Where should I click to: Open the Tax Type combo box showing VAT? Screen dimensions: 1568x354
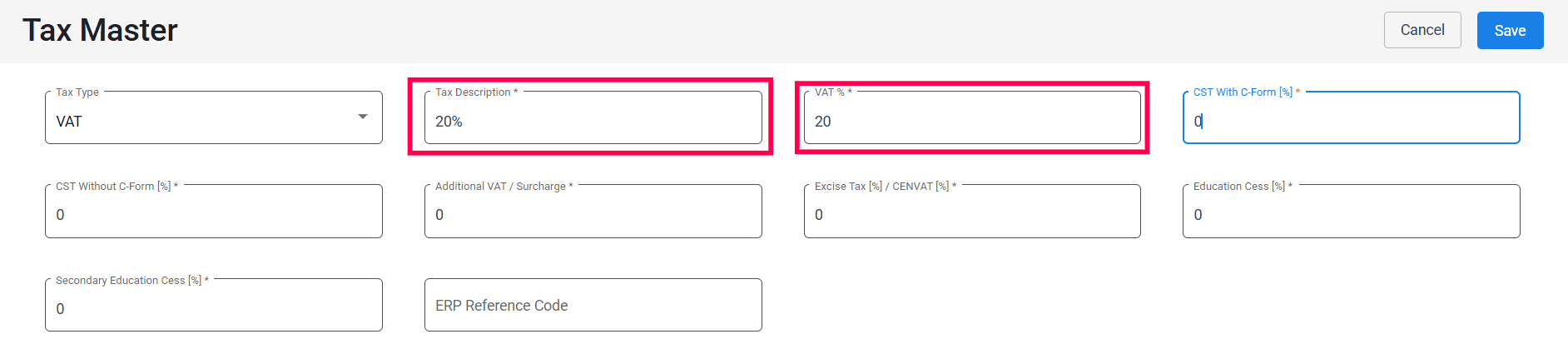pyautogui.click(x=200, y=122)
